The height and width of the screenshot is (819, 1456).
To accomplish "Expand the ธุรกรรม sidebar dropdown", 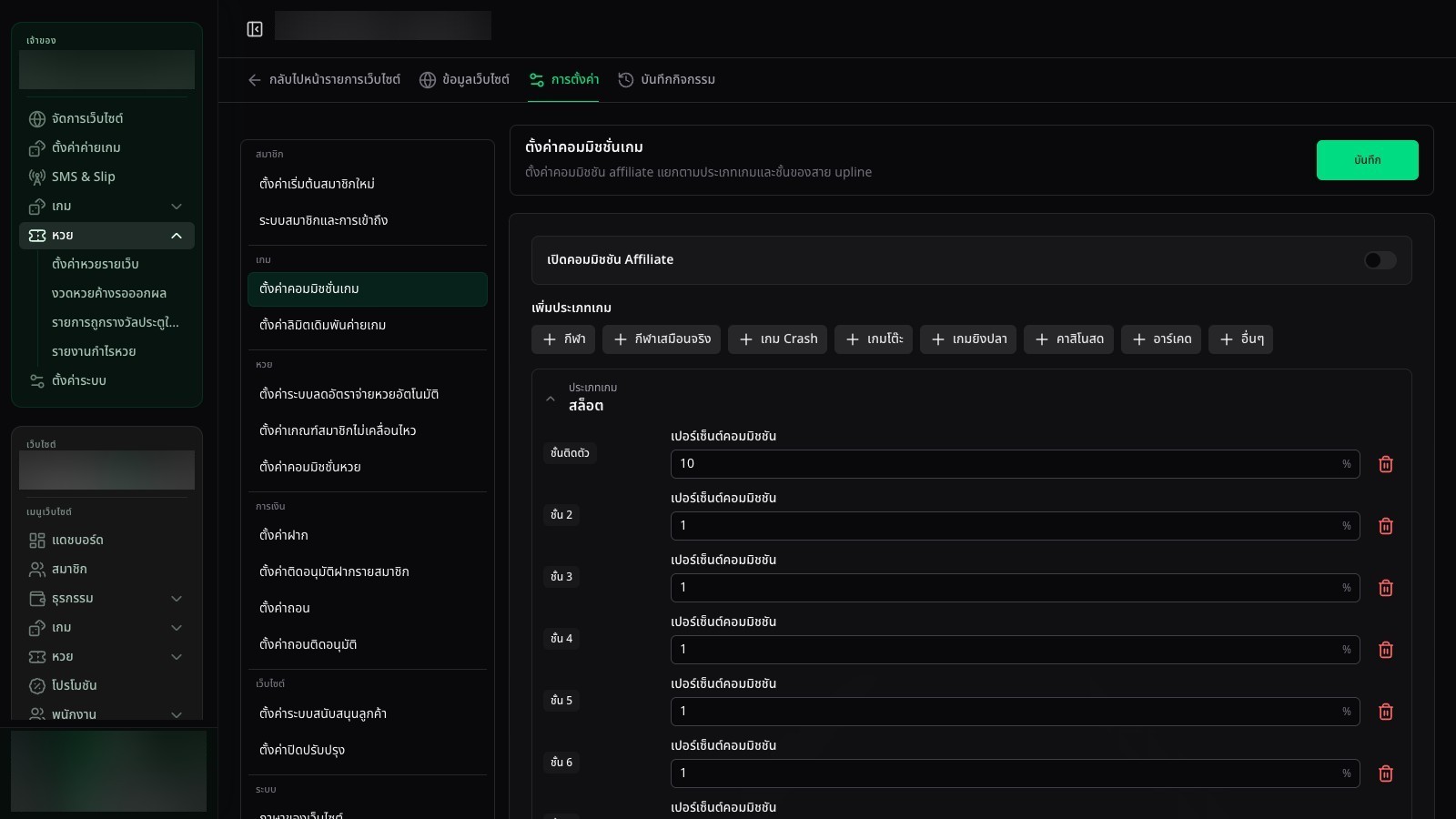I will click(x=177, y=599).
